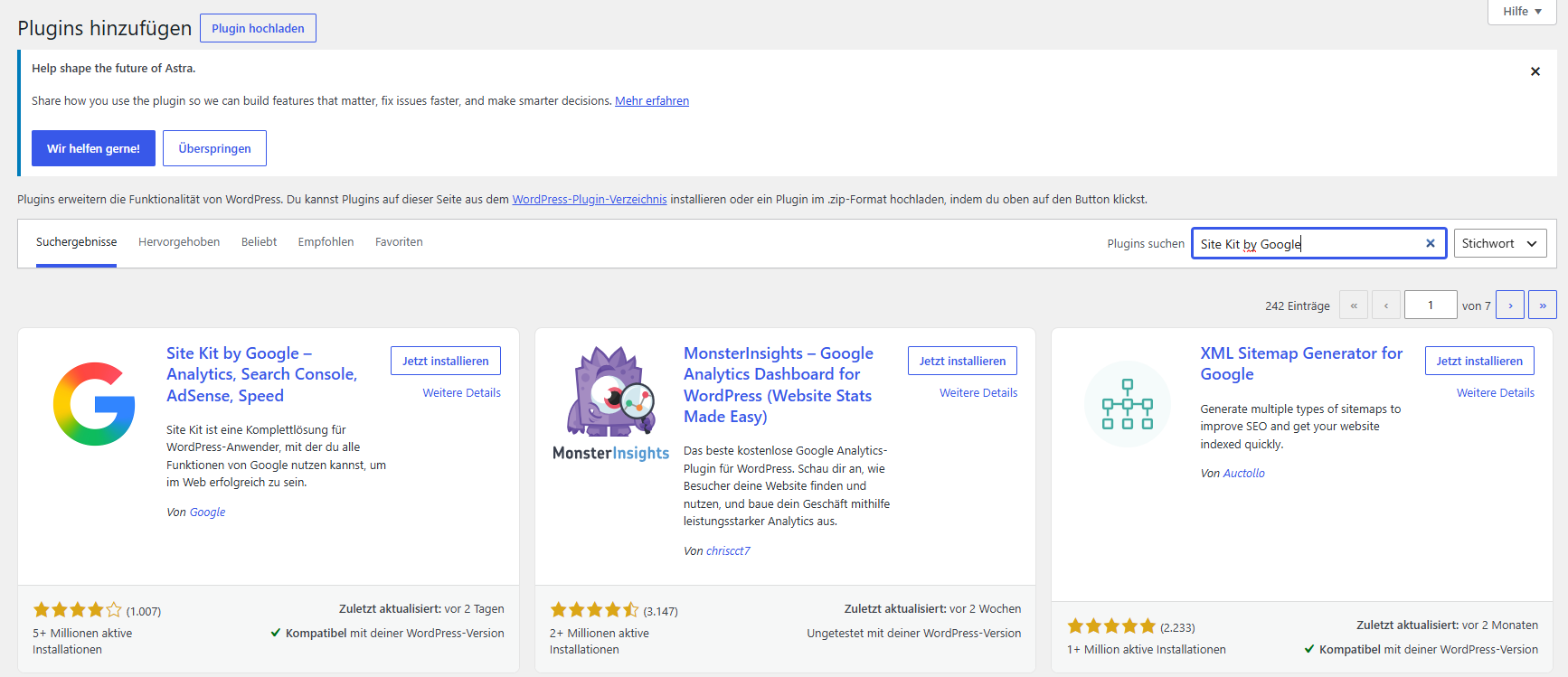Open MonsterInsights plugin title link
1568x677 pixels.
click(x=779, y=385)
